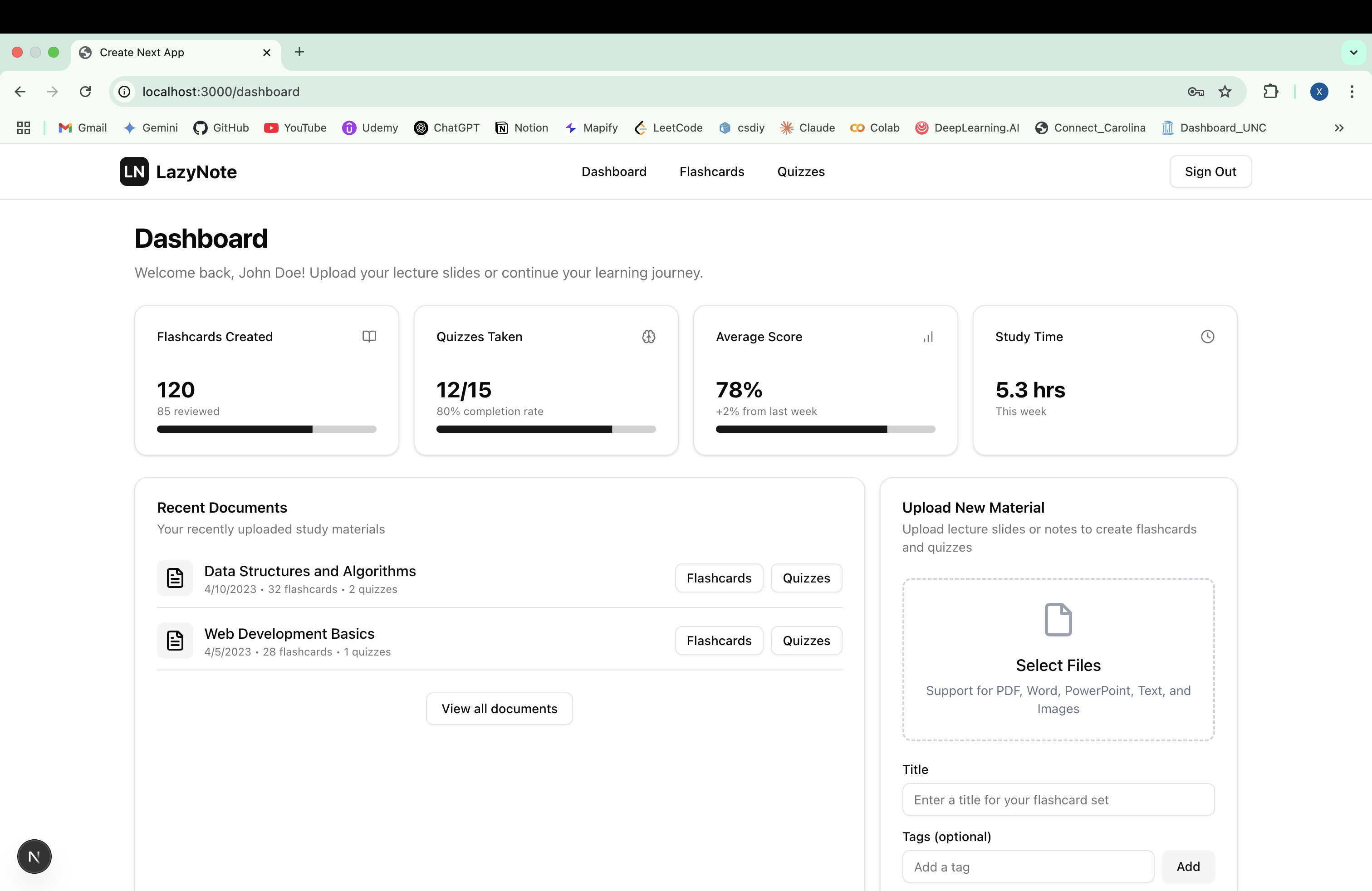
Task: Open browser Extensions puzzle icon
Action: tap(1270, 92)
